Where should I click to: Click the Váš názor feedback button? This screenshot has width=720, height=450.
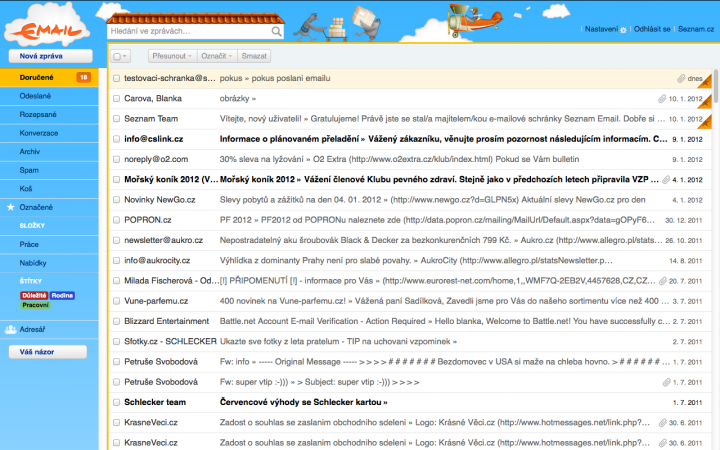pyautogui.click(x=48, y=352)
